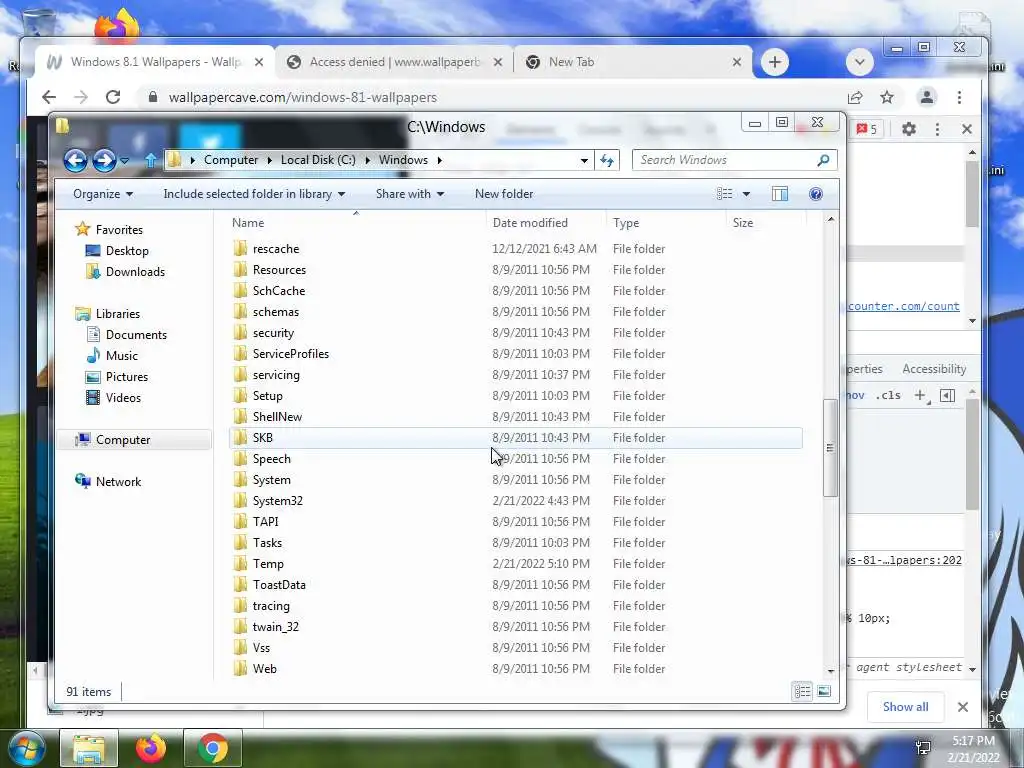Toggle .cls element classes in DevTools

(x=888, y=395)
